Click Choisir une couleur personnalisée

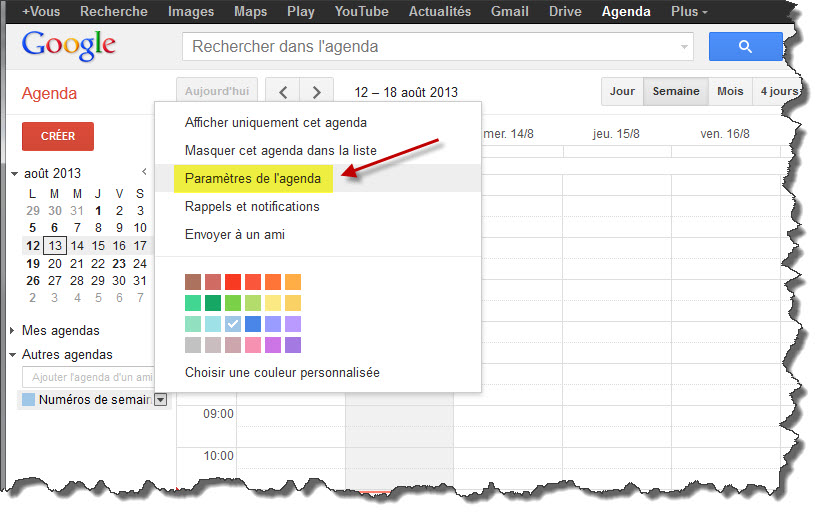282,372
